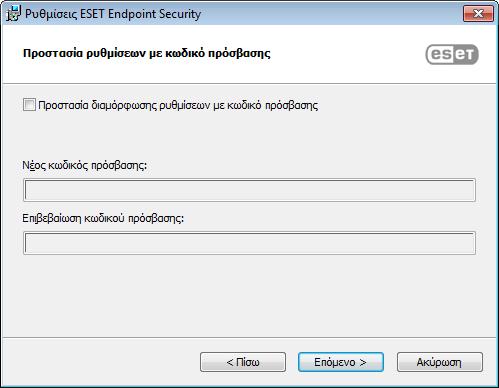499x388 pixels.
Task: Click the installer icon in the title bar
Action: 14,13
